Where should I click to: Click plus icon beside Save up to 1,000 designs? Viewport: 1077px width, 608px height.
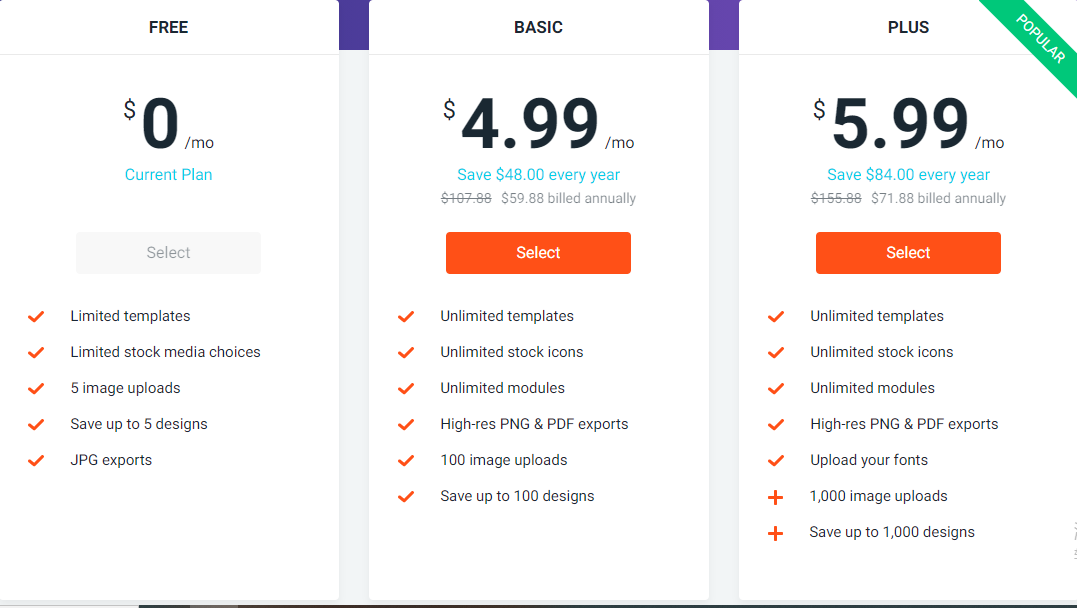(x=775, y=533)
